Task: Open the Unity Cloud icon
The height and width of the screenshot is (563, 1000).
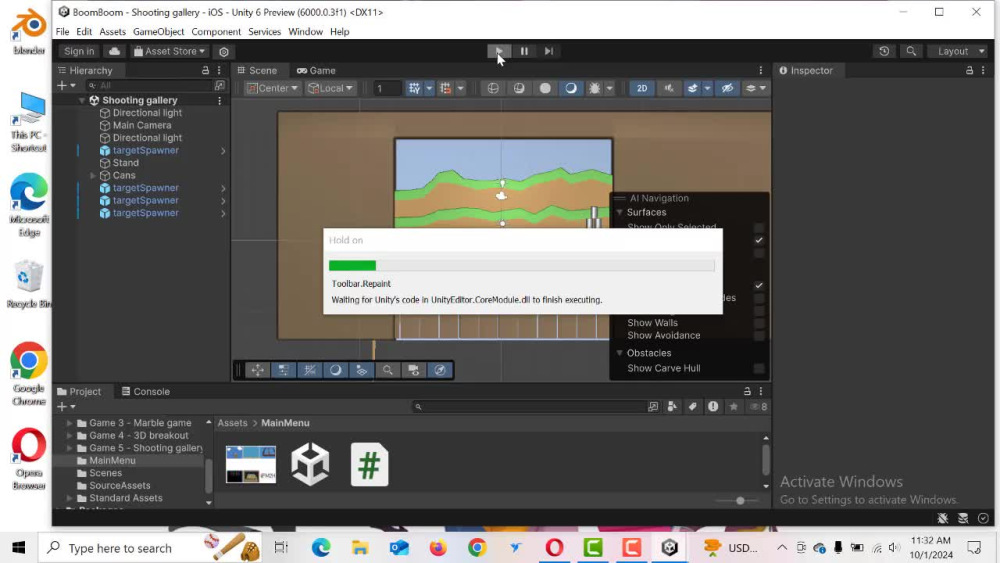Action: (114, 51)
